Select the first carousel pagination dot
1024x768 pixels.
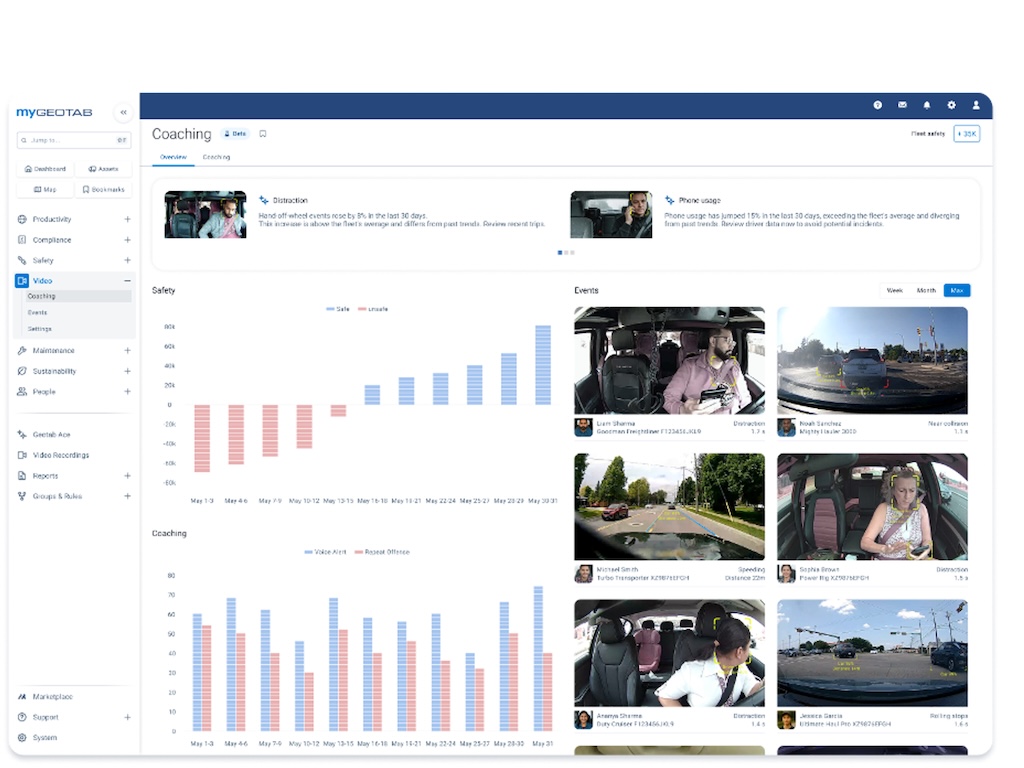coord(560,253)
